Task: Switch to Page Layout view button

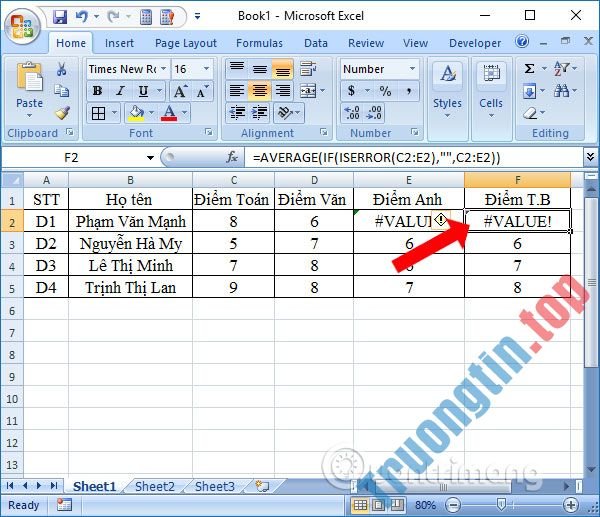Action: click(x=378, y=506)
